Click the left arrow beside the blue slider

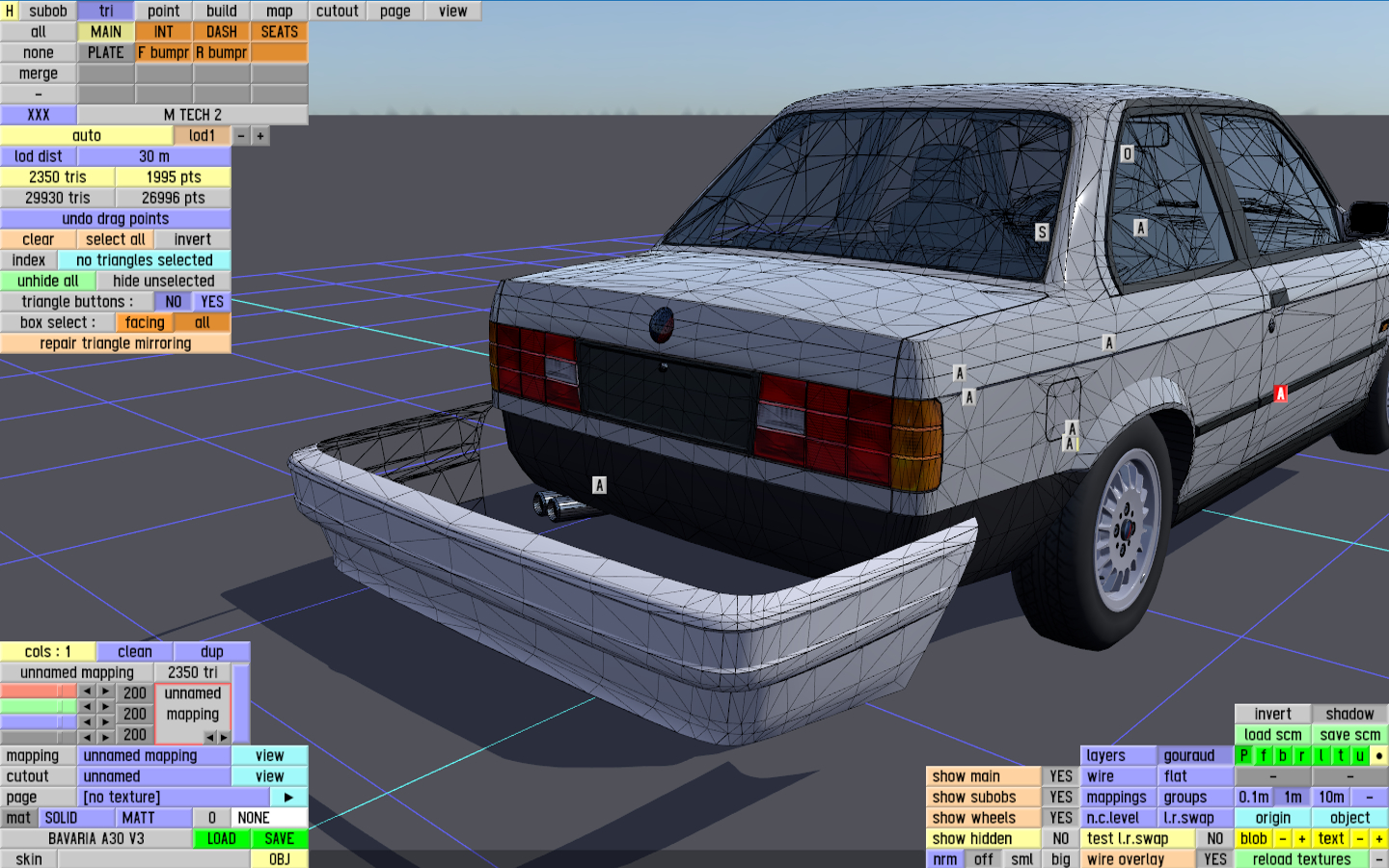click(x=87, y=722)
